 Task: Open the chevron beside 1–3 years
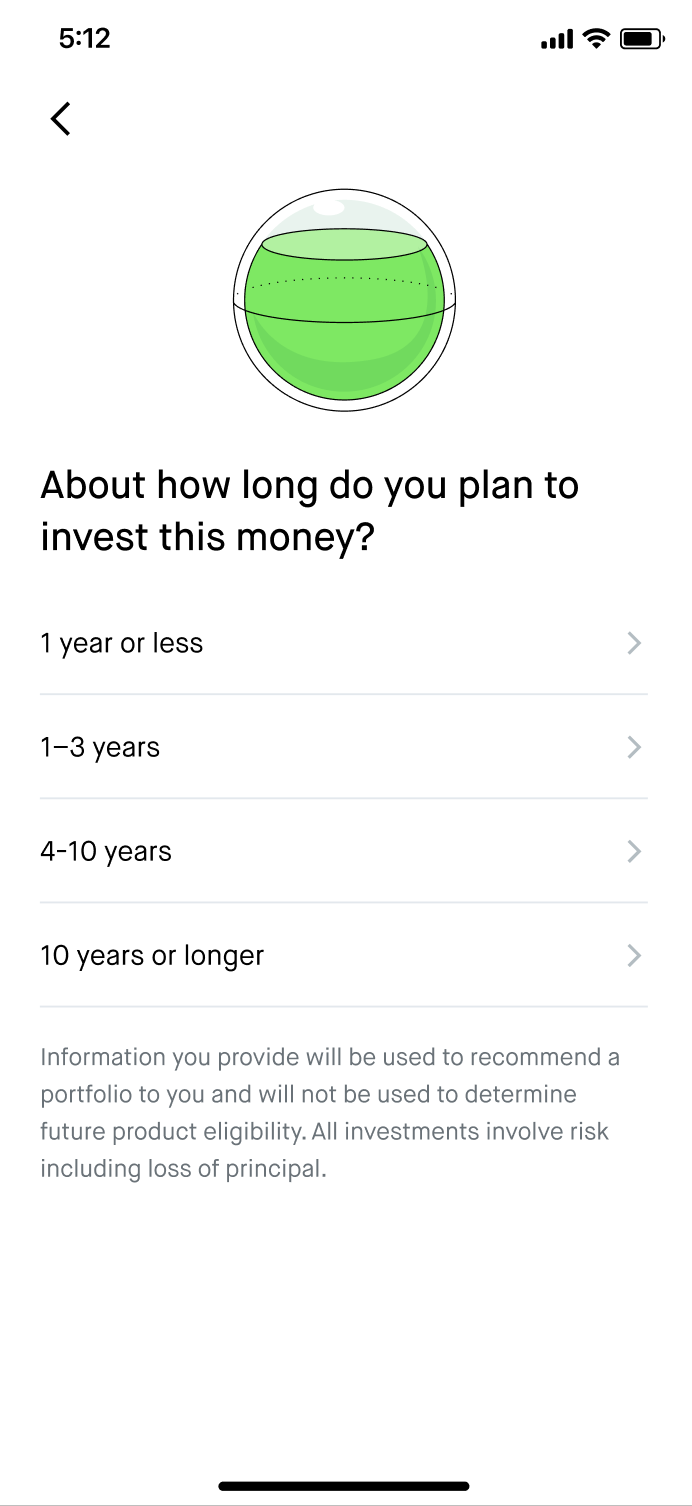coord(633,747)
